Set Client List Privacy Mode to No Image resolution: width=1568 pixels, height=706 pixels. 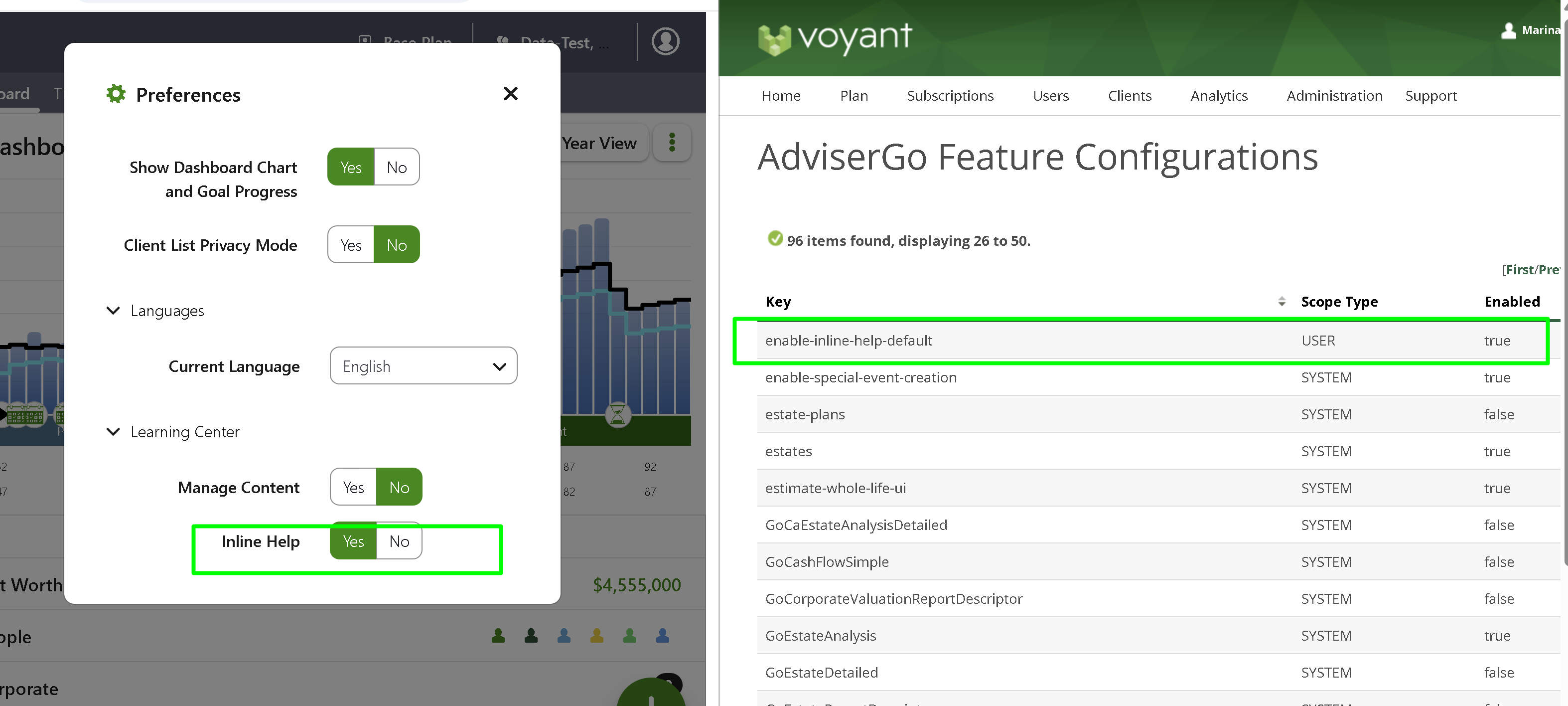tap(396, 245)
